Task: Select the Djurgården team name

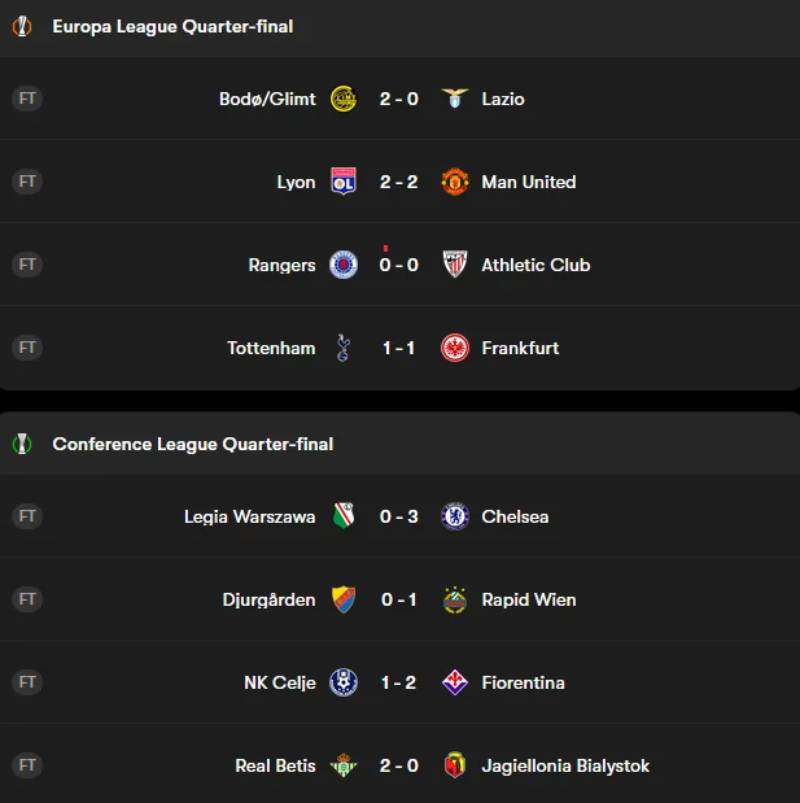Action: click(x=269, y=600)
